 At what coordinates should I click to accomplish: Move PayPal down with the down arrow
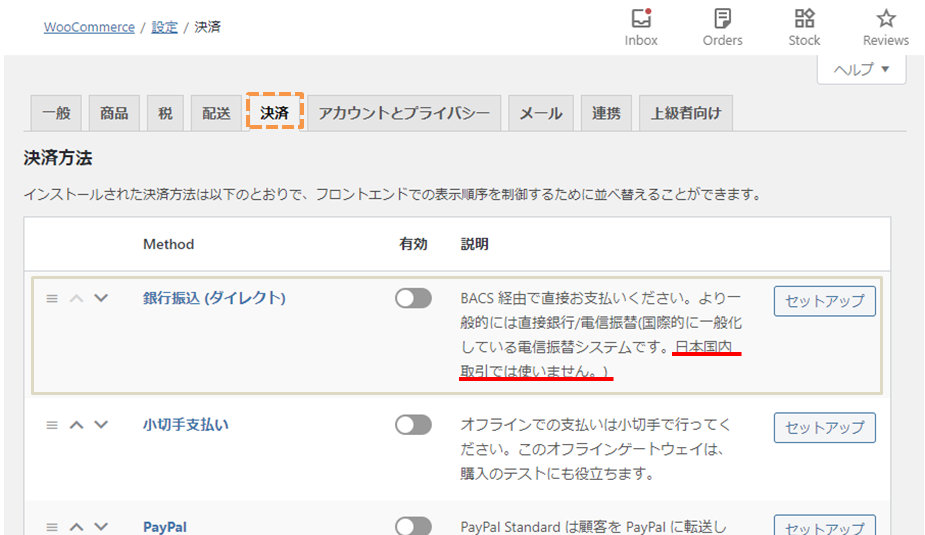coord(101,527)
